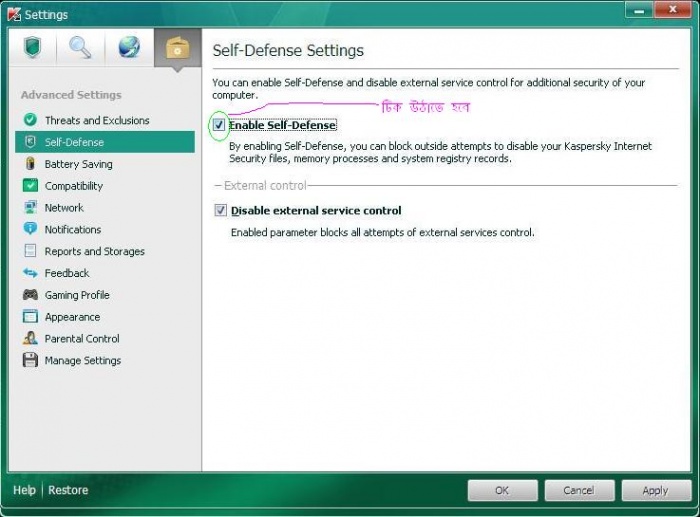Click the Appearance window icon
Image resolution: width=700 pixels, height=517 pixels.
[30, 317]
